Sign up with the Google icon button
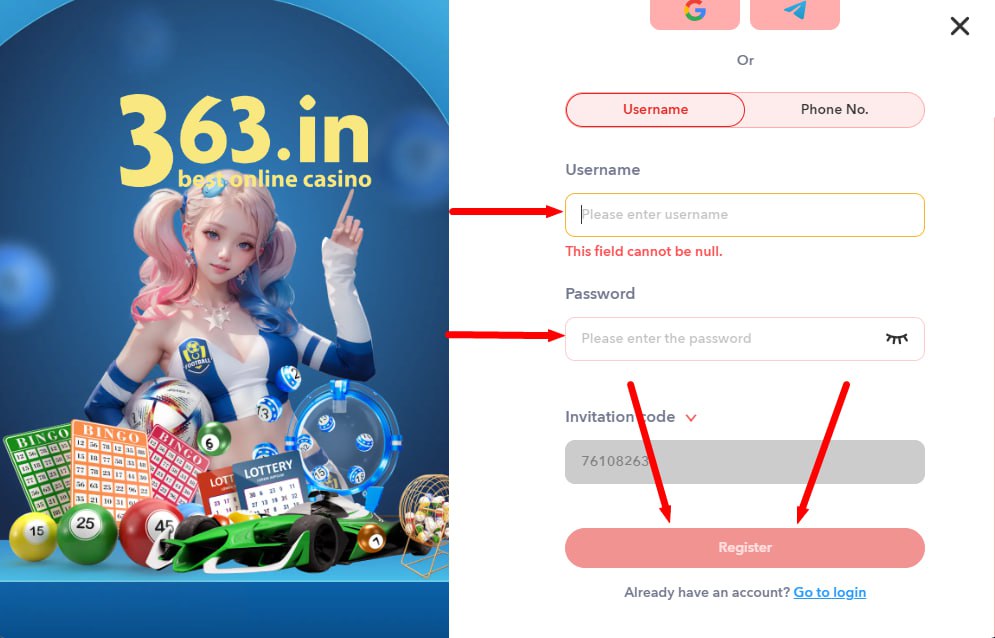 [695, 13]
